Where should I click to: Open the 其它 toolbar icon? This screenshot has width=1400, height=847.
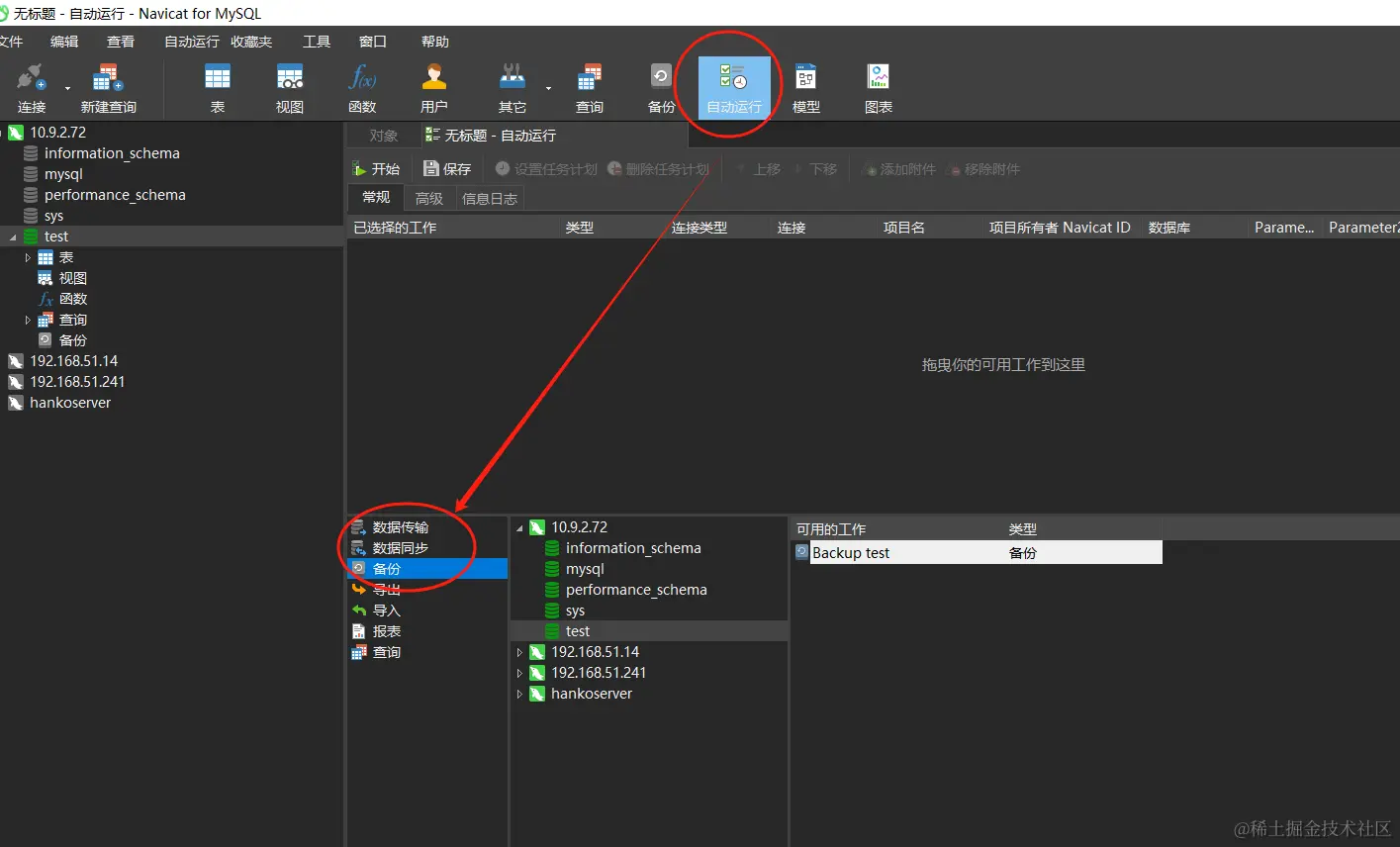coord(513,88)
